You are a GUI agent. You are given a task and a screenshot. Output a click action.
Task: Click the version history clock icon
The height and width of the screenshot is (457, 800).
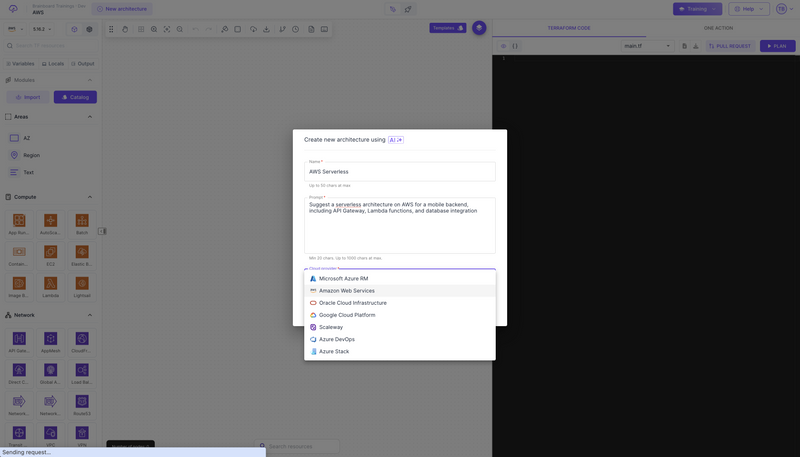295,30
